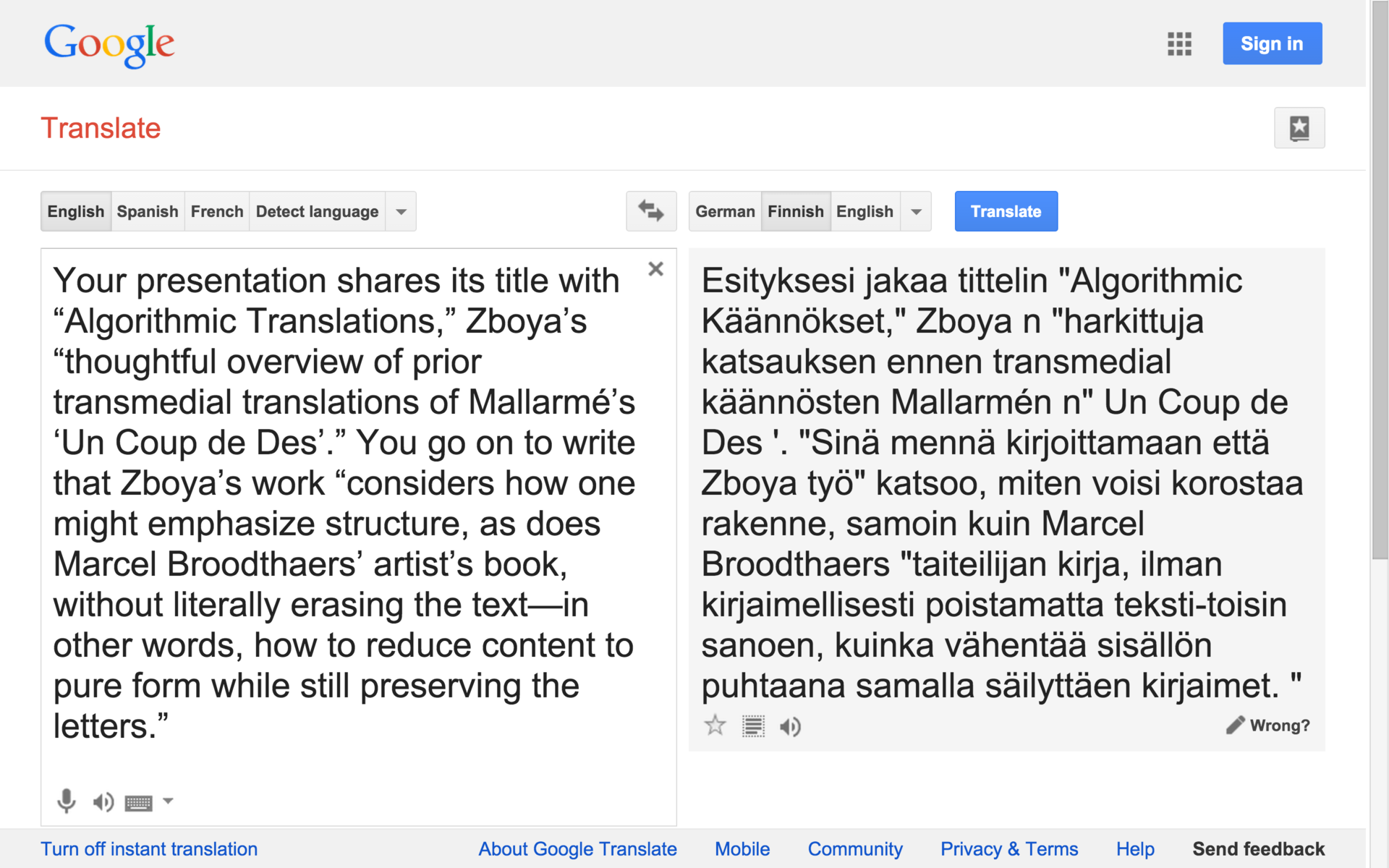This screenshot has height=868, width=1389.
Task: Turn off instant translation
Action: 149,849
